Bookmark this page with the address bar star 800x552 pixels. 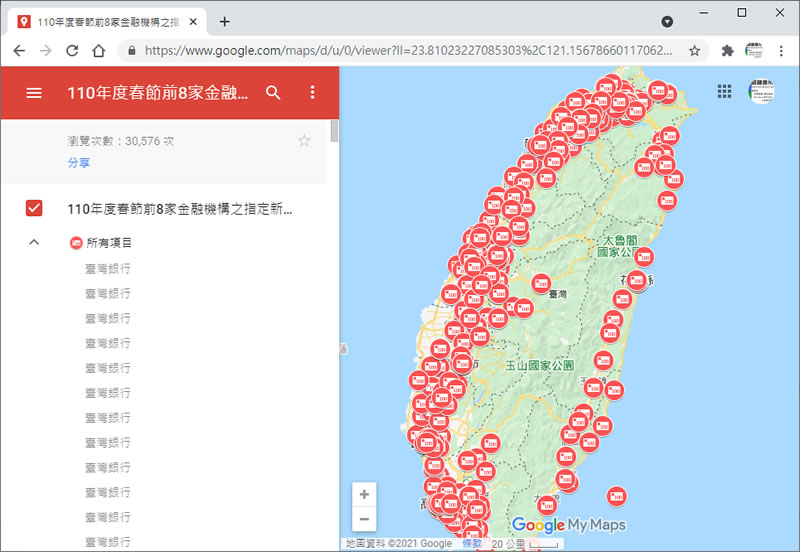[694, 51]
